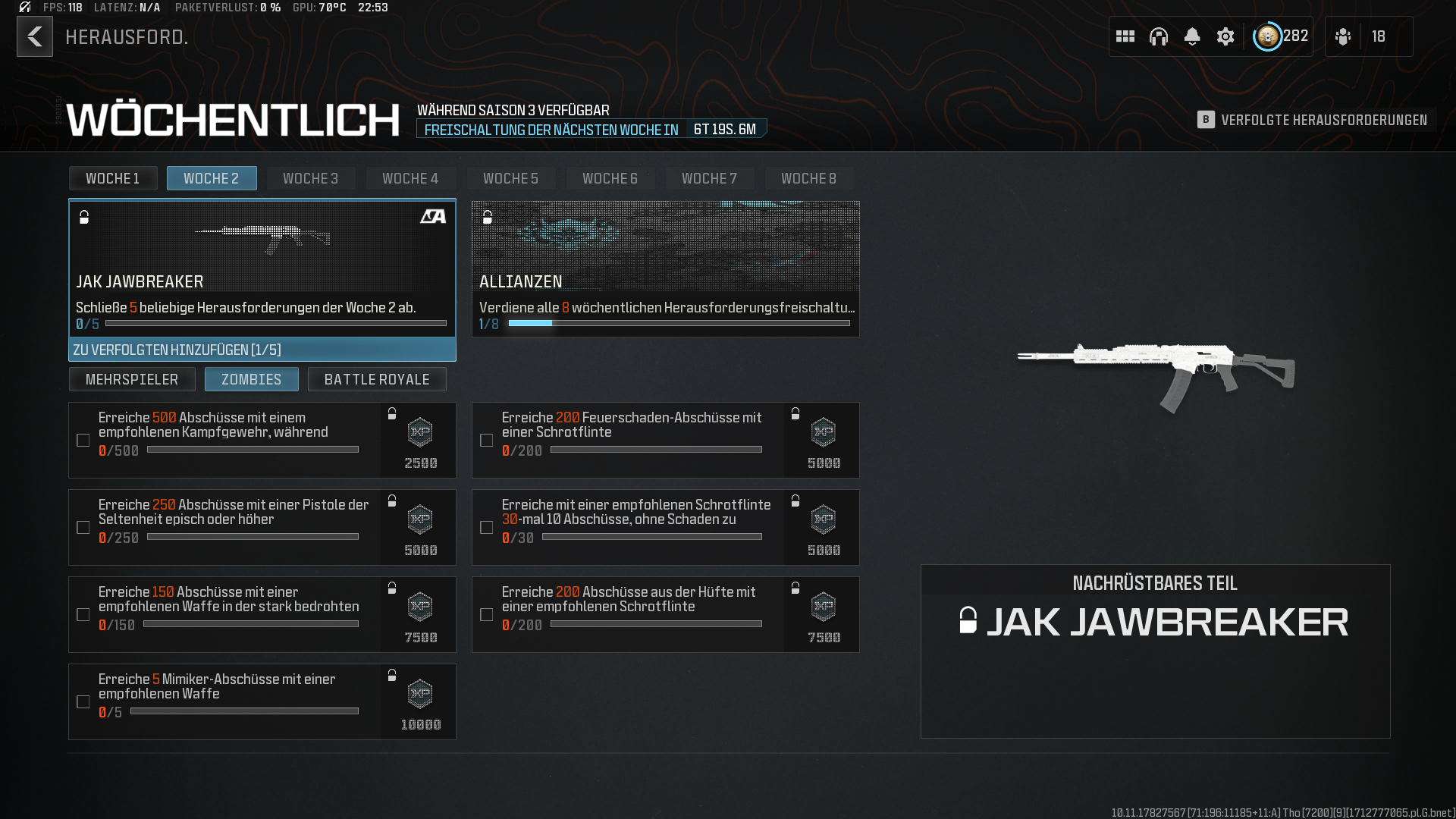Select the Mehrspieler mode tab
The image size is (1456, 819).
[x=132, y=379]
